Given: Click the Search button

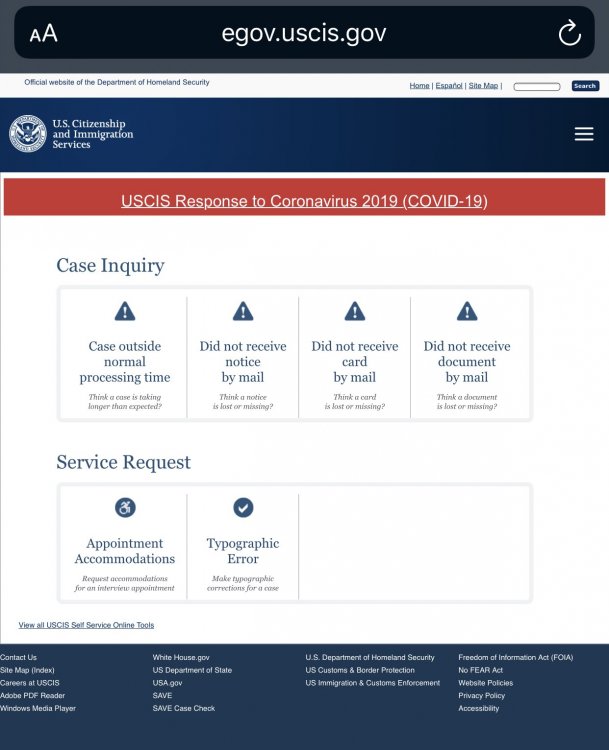Looking at the screenshot, I should click(585, 86).
